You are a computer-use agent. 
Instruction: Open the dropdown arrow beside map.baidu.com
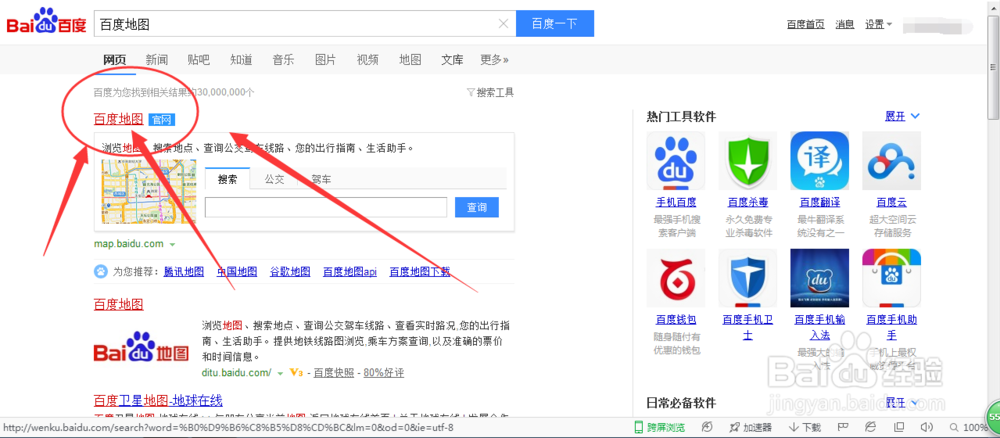[x=172, y=244]
